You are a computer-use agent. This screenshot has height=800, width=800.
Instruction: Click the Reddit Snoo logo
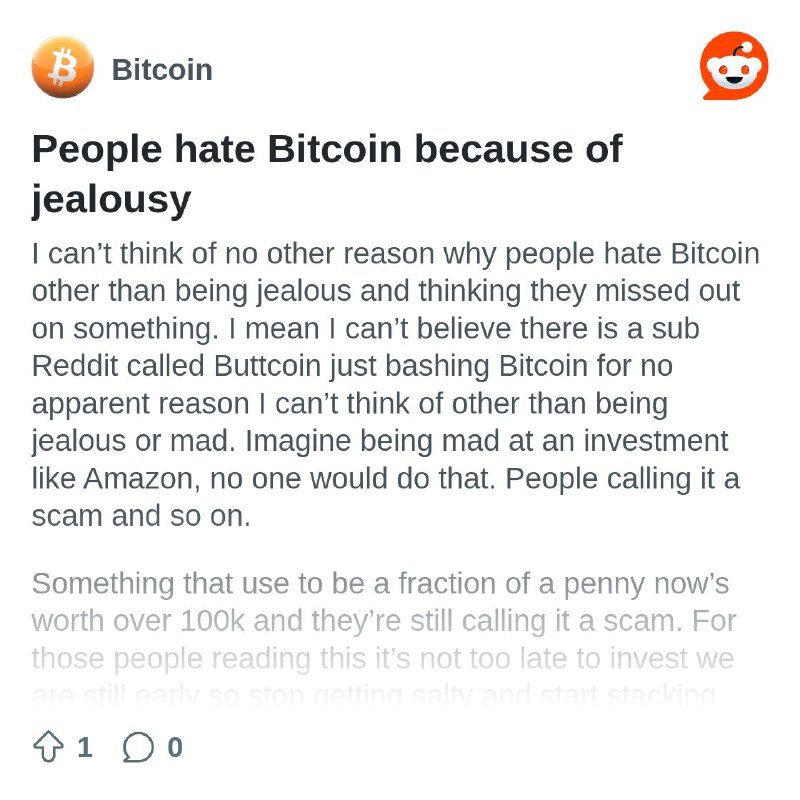click(734, 66)
